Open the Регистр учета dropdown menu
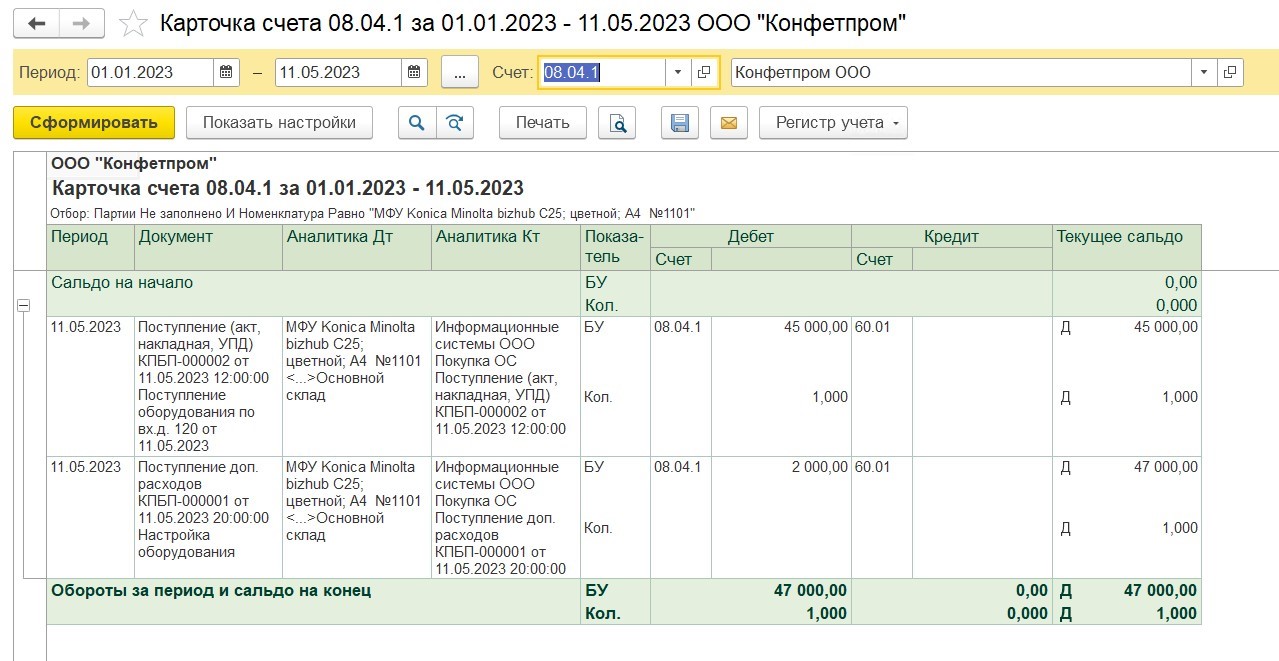The height and width of the screenshot is (661, 1279). click(x=833, y=123)
